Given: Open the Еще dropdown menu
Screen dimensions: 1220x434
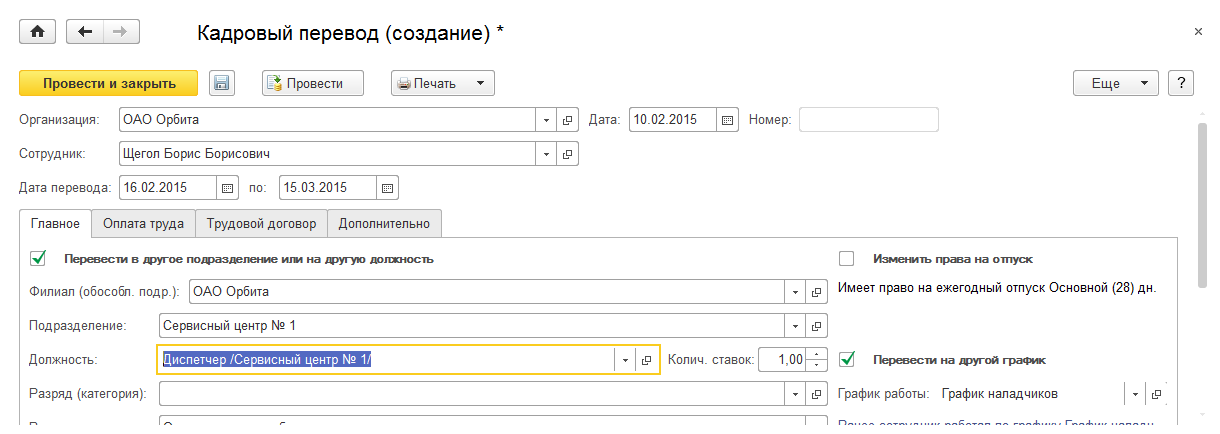Looking at the screenshot, I should tap(1115, 83).
